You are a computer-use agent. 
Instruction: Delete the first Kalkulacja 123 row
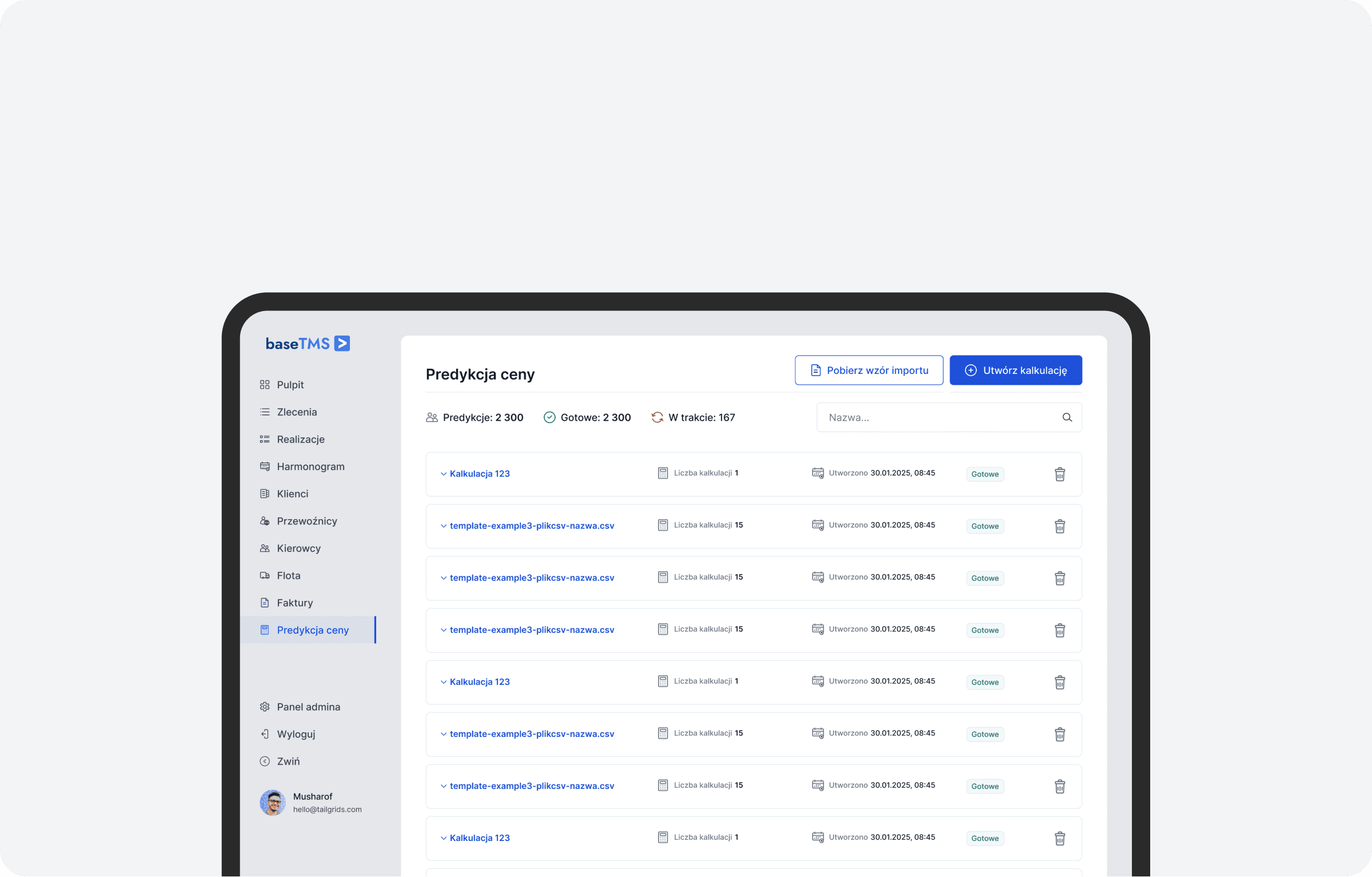pos(1059,474)
